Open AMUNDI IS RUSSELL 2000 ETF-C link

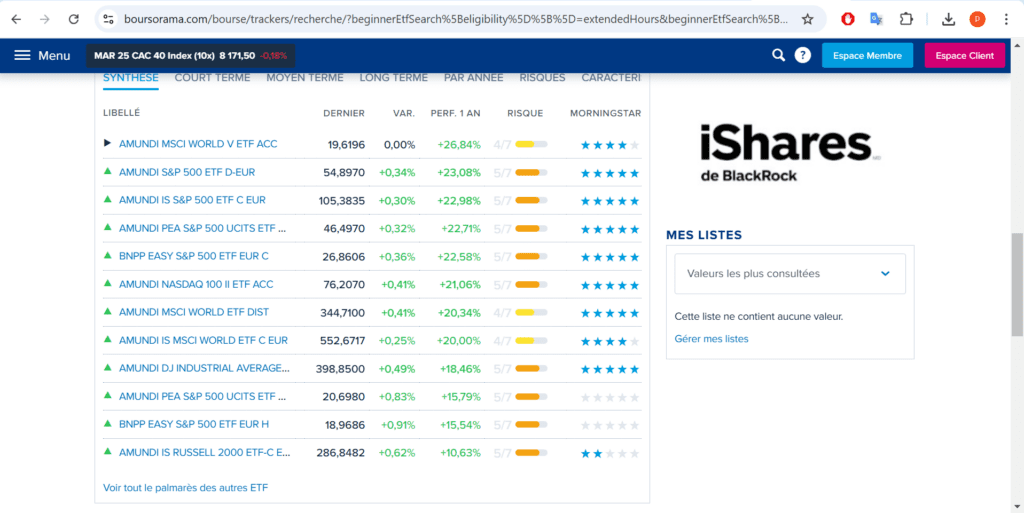pos(204,452)
